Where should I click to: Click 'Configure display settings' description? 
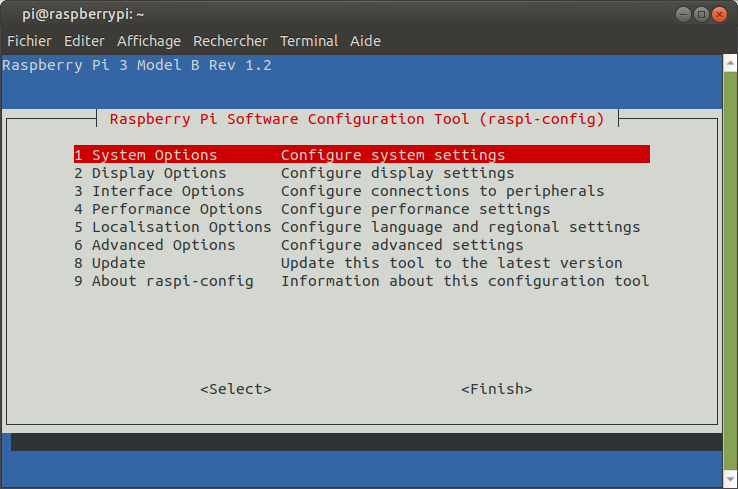397,173
